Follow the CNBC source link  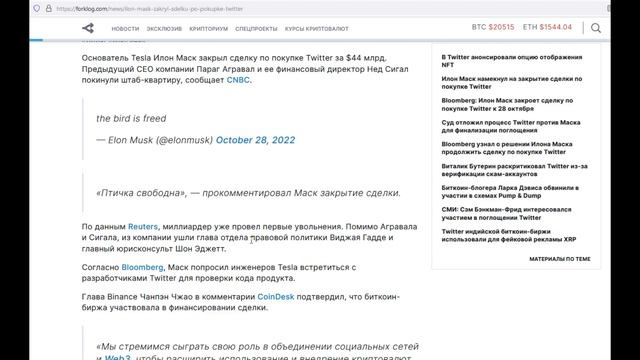[x=238, y=80]
